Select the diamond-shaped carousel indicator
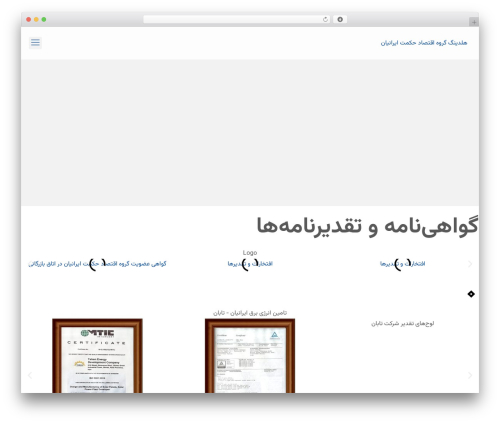Screen dimensions: 500x423 tap(471, 294)
